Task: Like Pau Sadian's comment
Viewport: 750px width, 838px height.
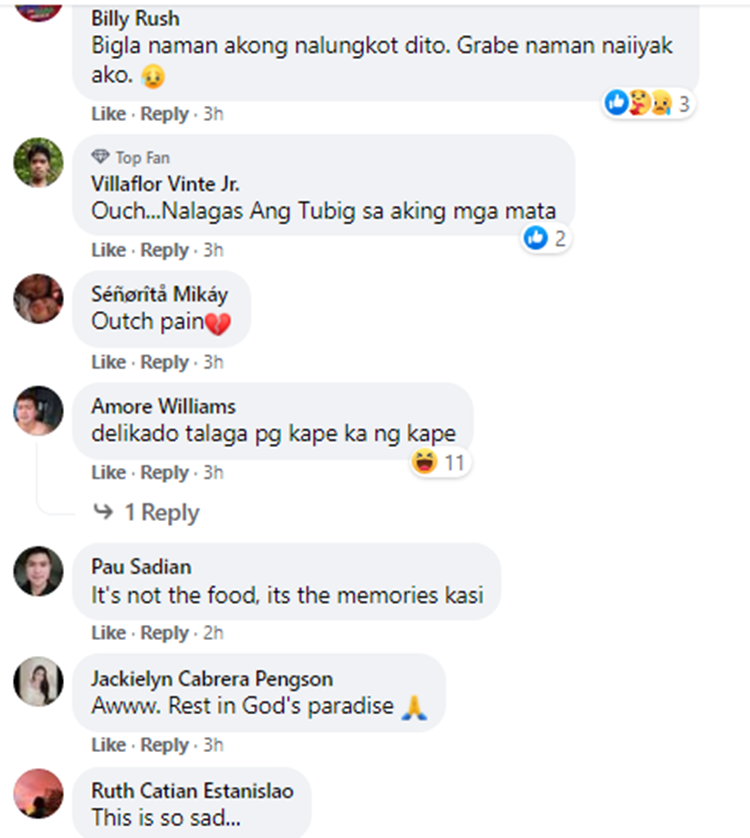Action: [x=109, y=633]
